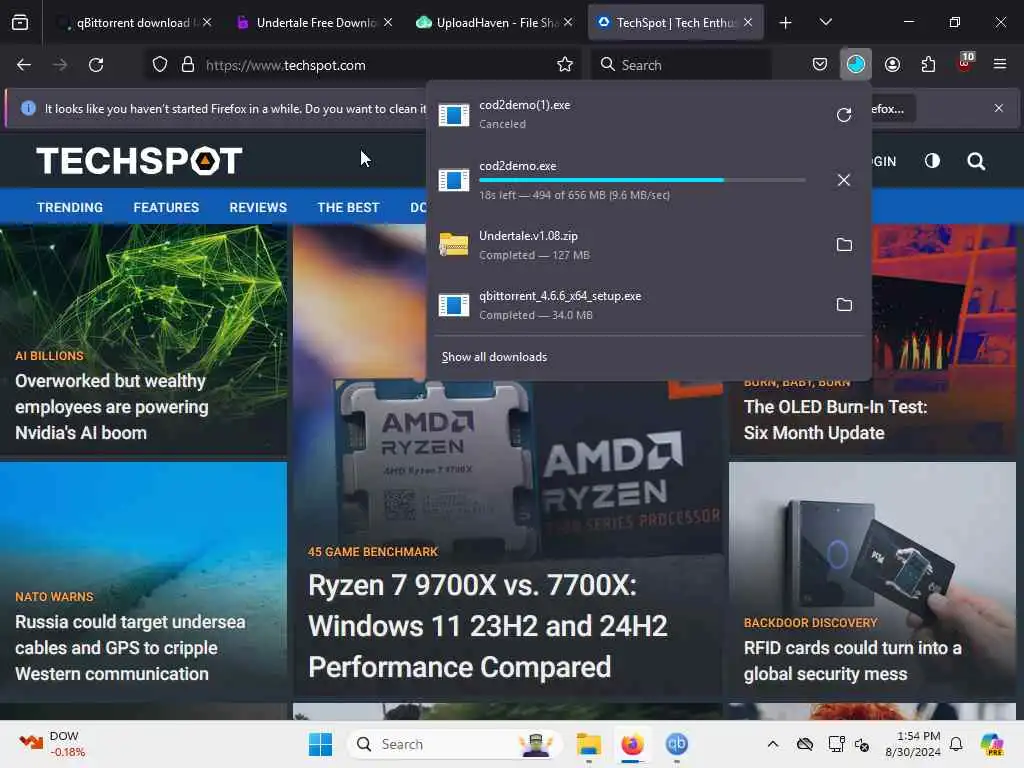Select the qbittorrent_4.6.6_x64_setup.exe file icon
The height and width of the screenshot is (768, 1024).
pyautogui.click(x=453, y=305)
